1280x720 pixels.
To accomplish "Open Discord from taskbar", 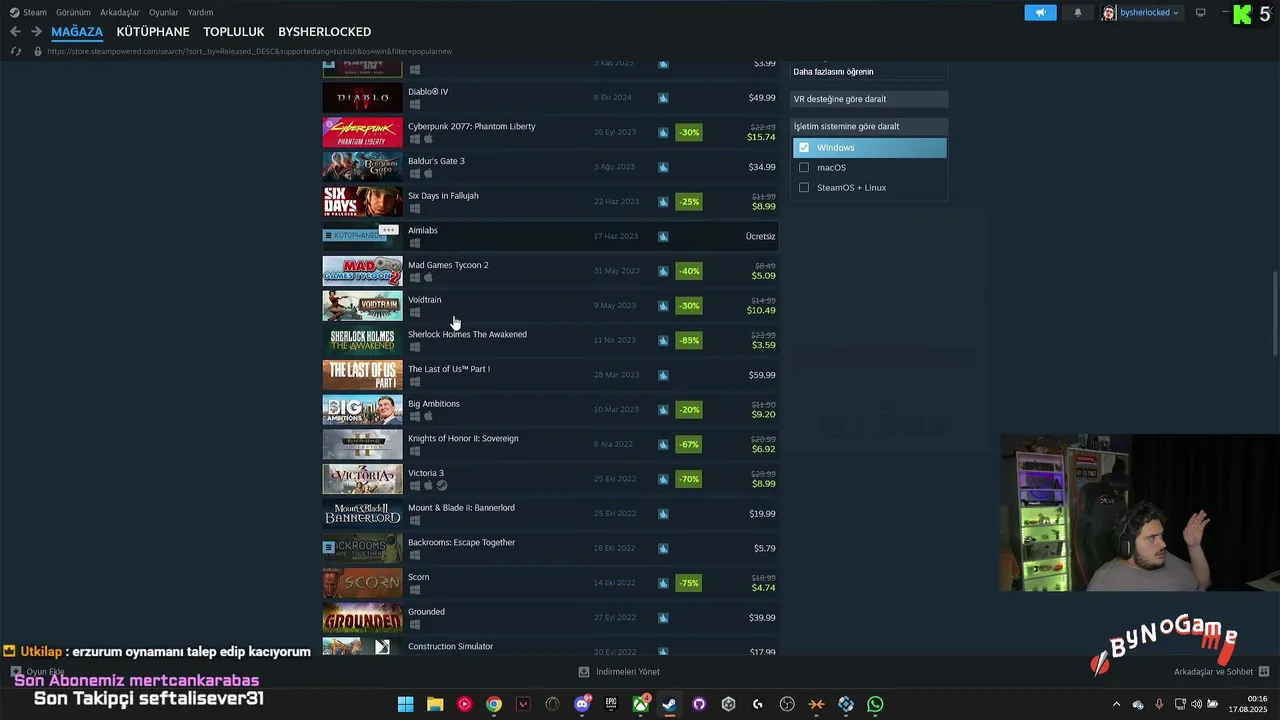I will pos(582,704).
